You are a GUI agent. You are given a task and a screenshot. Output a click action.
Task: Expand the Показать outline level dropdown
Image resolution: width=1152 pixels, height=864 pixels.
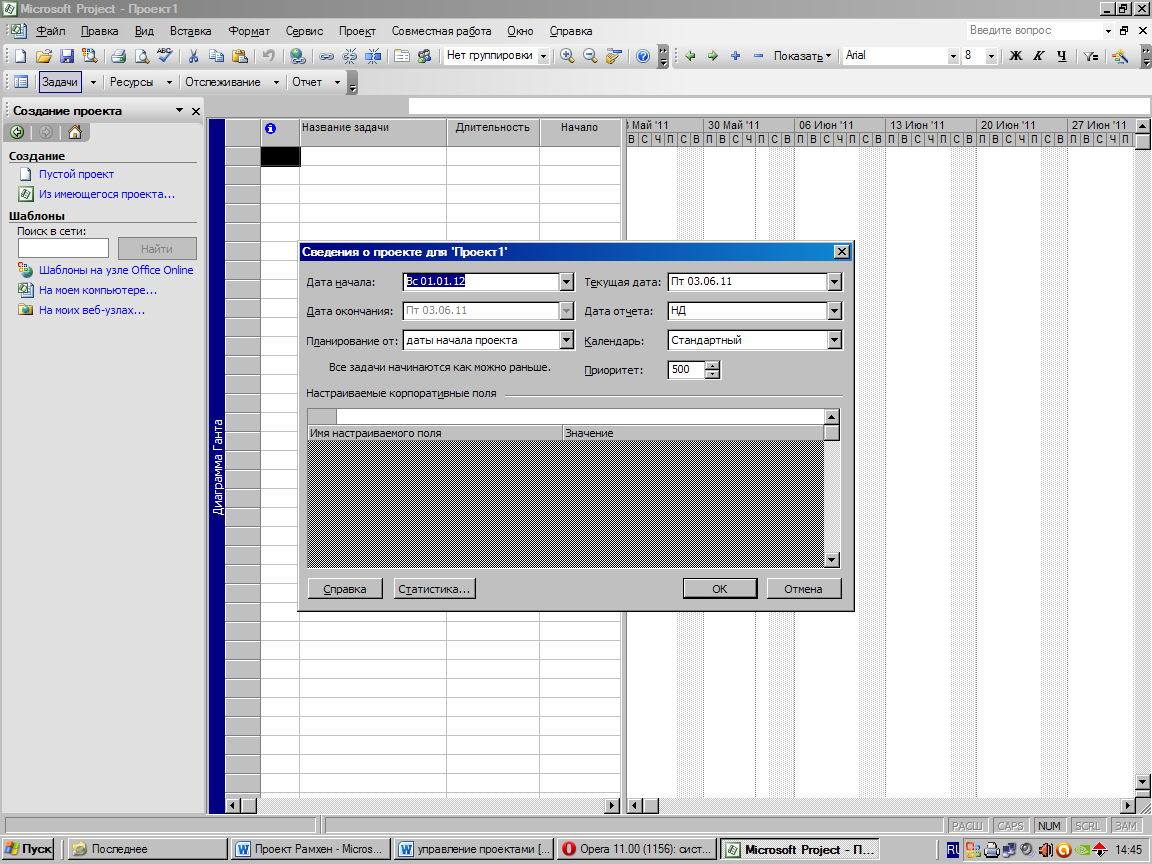point(802,56)
